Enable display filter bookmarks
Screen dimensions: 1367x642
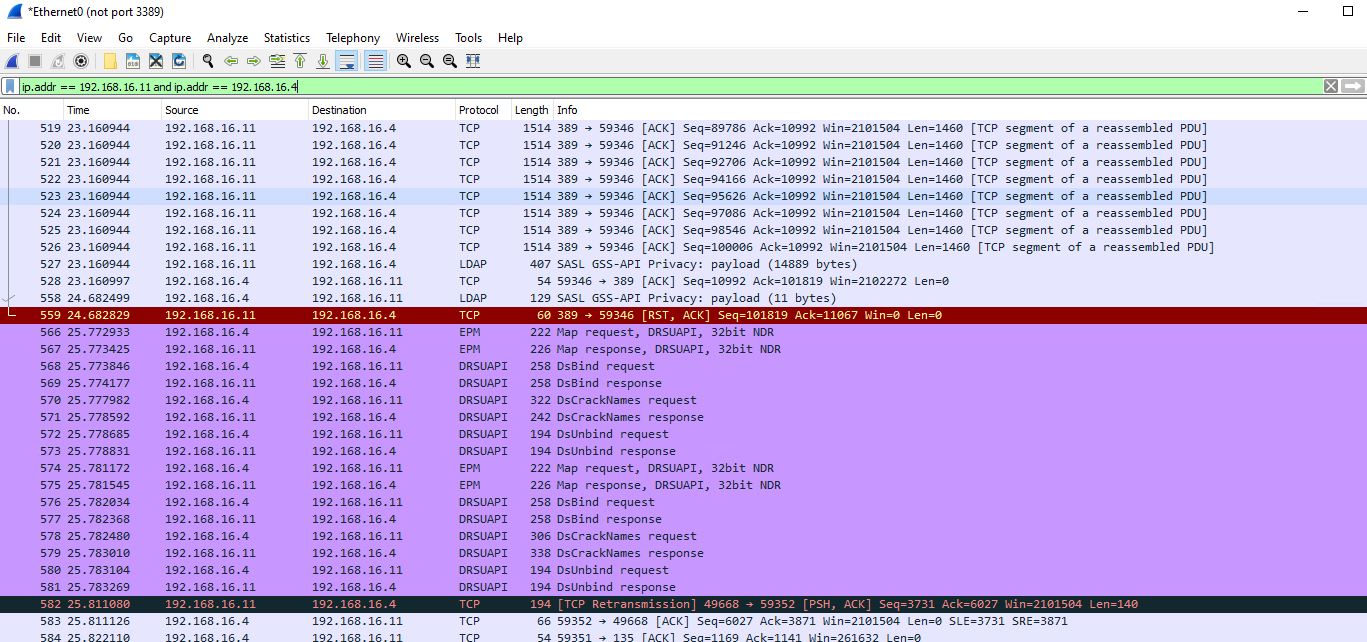coord(10,86)
